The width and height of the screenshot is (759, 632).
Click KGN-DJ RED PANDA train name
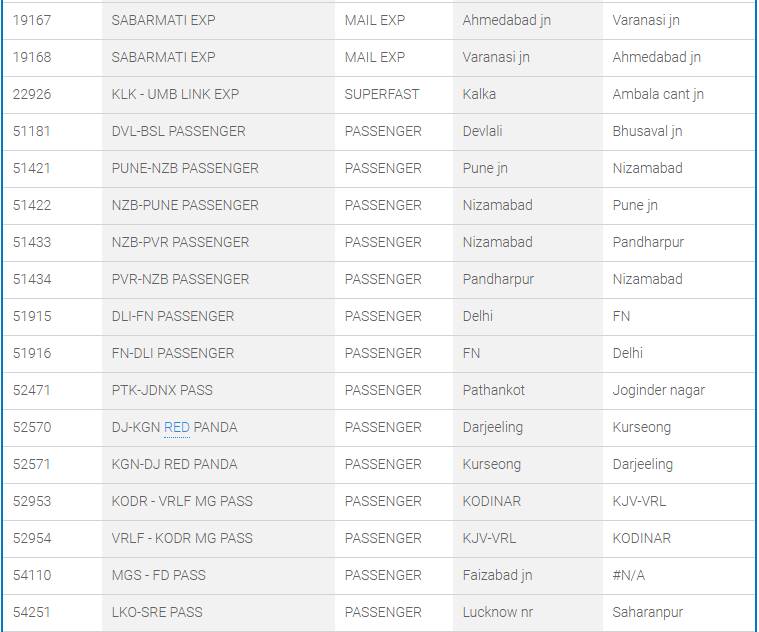click(174, 464)
